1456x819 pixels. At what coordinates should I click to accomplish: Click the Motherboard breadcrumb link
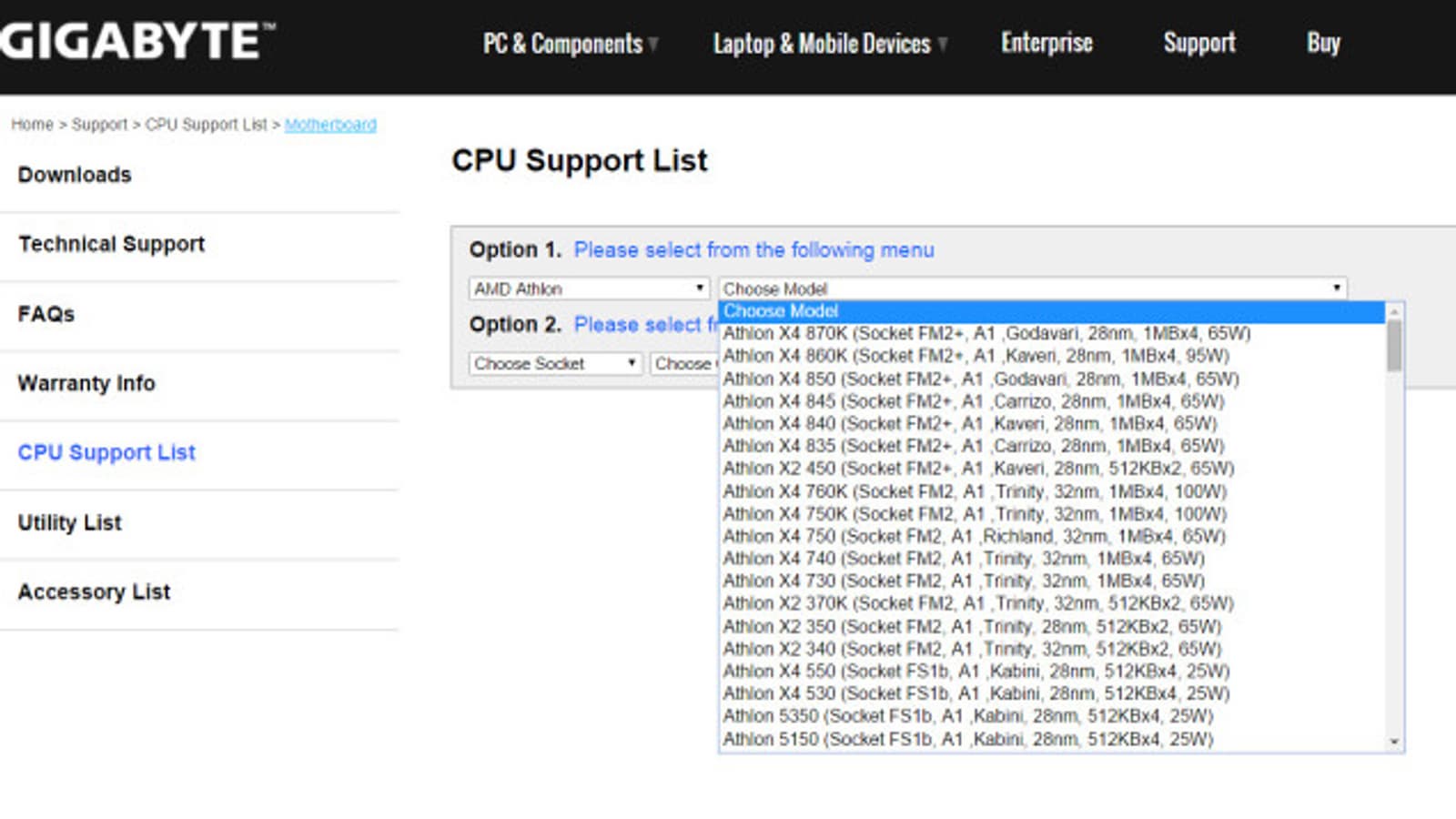click(x=330, y=125)
